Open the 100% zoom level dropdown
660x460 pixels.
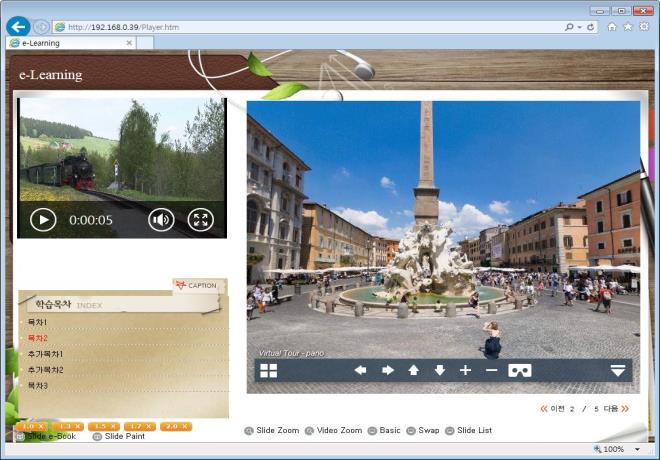(x=638, y=449)
